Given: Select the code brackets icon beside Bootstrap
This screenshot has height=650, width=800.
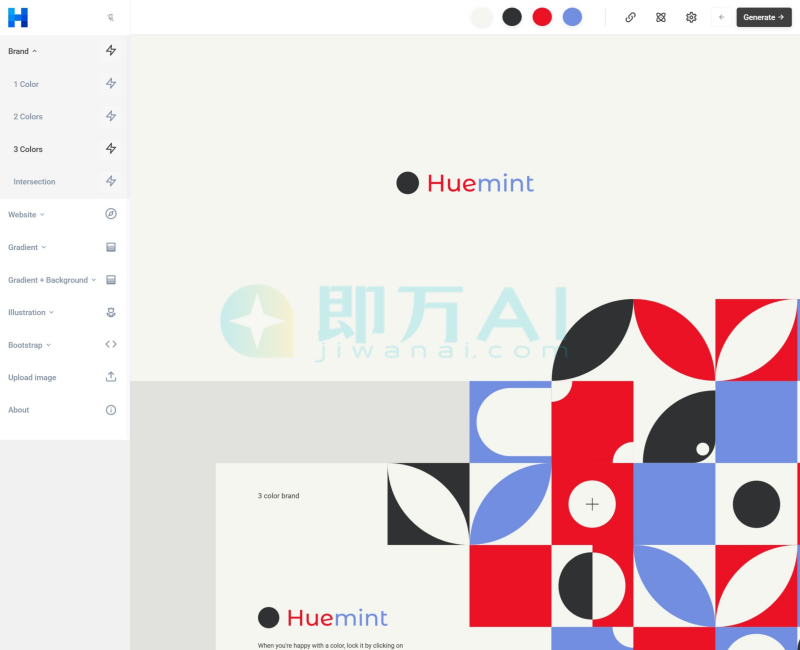Looking at the screenshot, I should tap(111, 344).
